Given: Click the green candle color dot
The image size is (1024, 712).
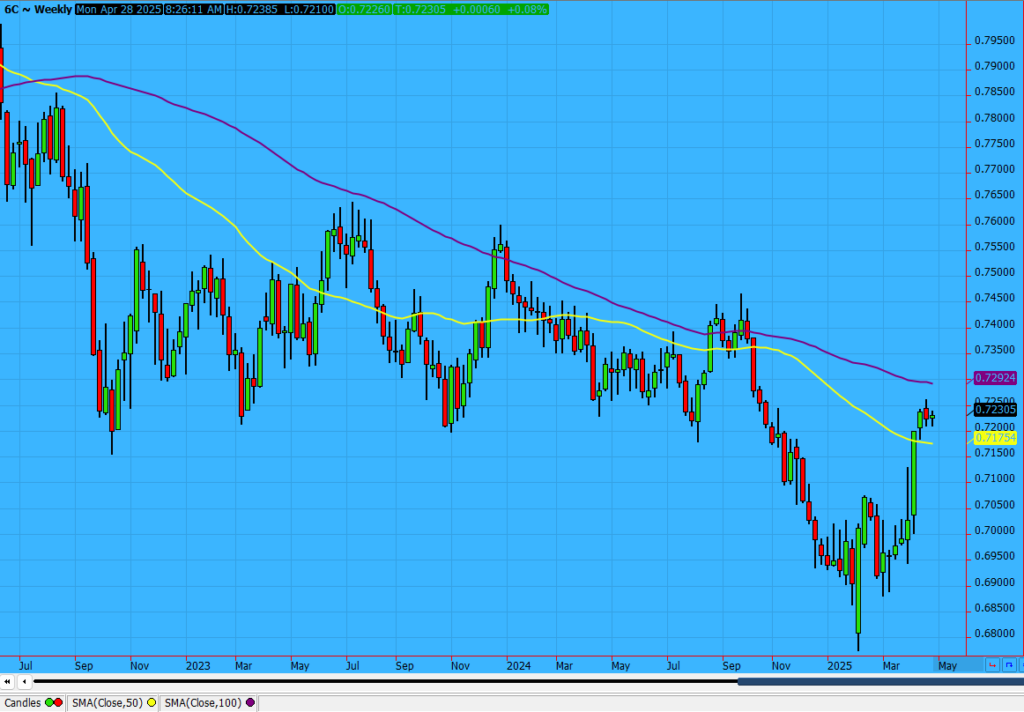Looking at the screenshot, I should [x=50, y=703].
